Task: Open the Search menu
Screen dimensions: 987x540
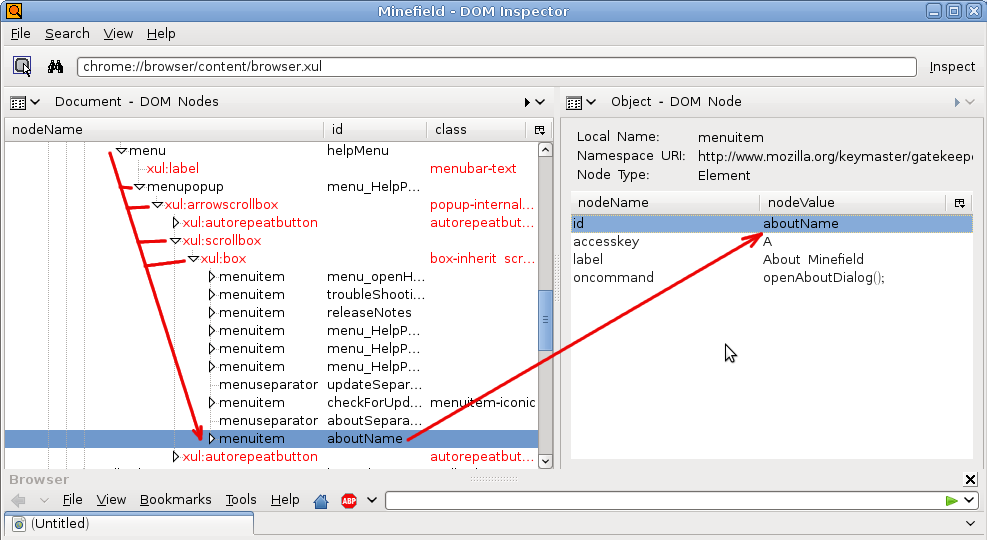Action: 67,34
